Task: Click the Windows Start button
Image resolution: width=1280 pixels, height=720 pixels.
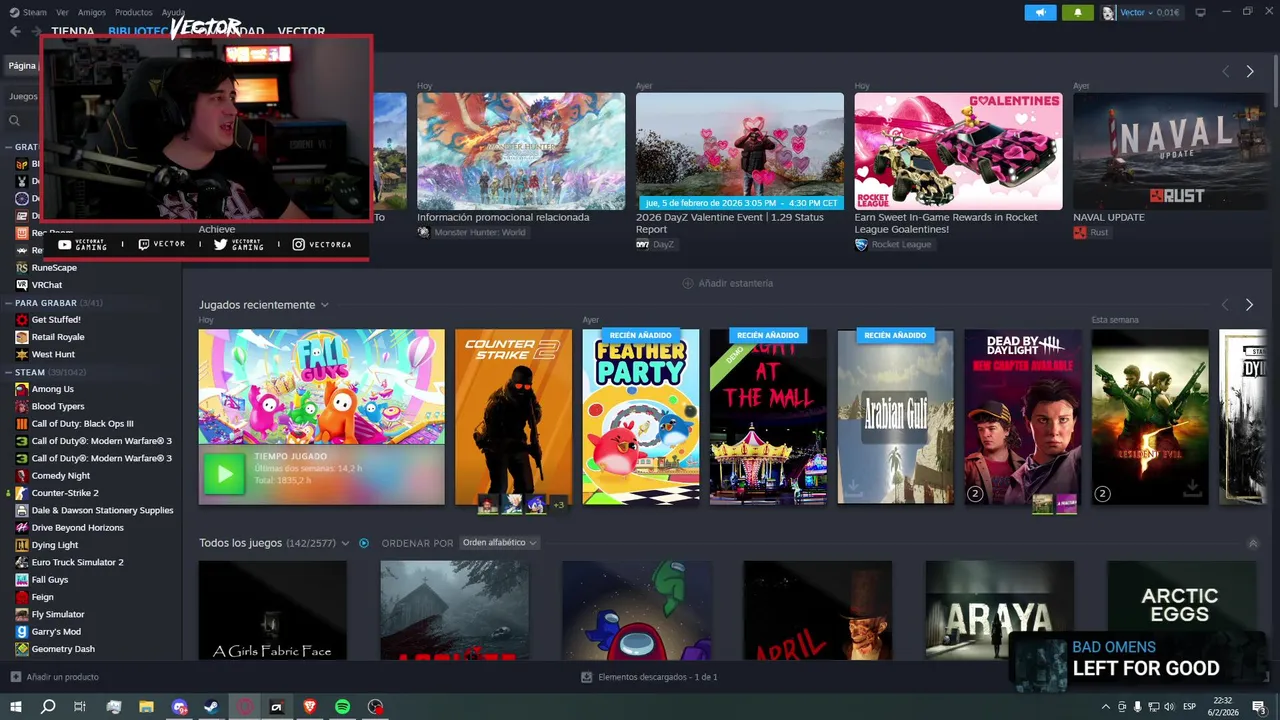Action: pyautogui.click(x=15, y=707)
